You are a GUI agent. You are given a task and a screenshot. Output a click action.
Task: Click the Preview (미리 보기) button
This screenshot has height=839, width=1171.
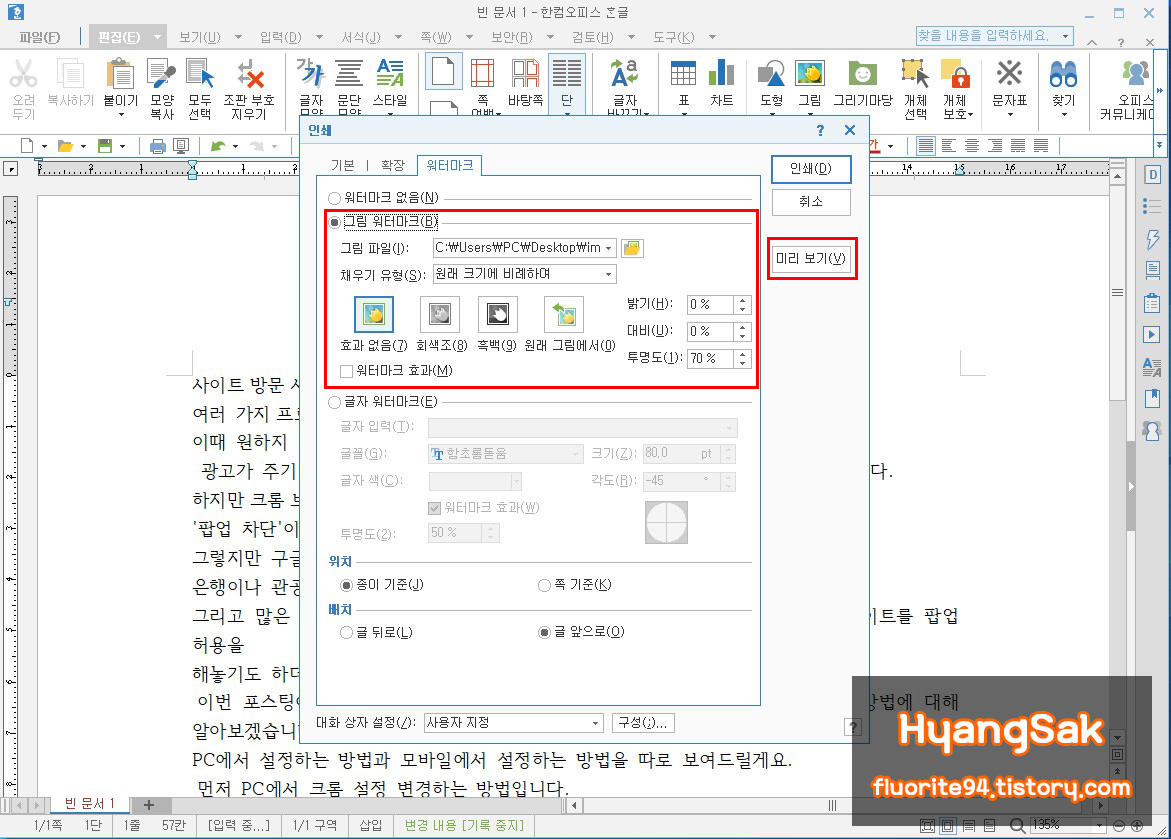tap(811, 259)
